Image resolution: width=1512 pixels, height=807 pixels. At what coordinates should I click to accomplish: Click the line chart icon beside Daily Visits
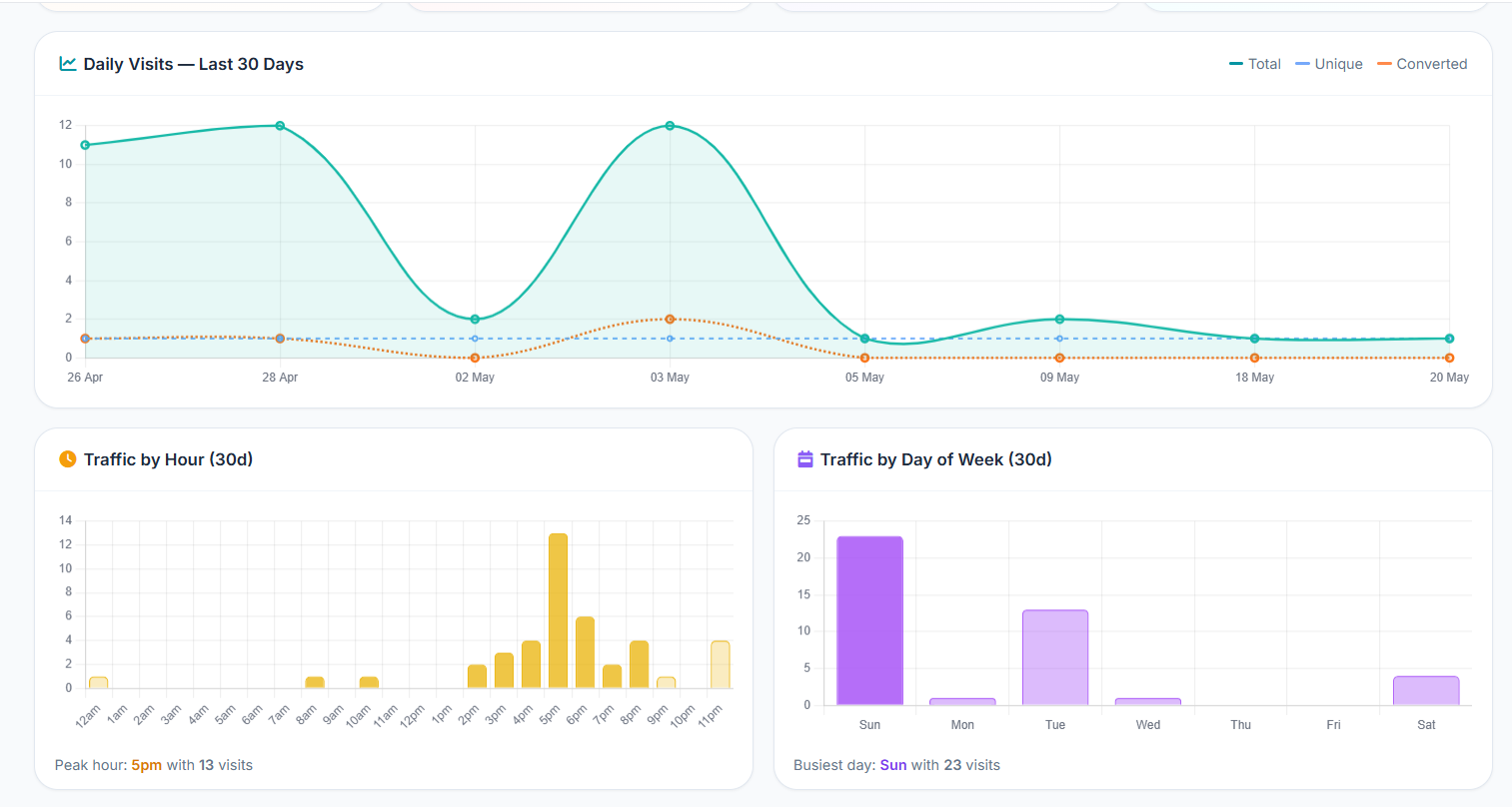tap(68, 64)
